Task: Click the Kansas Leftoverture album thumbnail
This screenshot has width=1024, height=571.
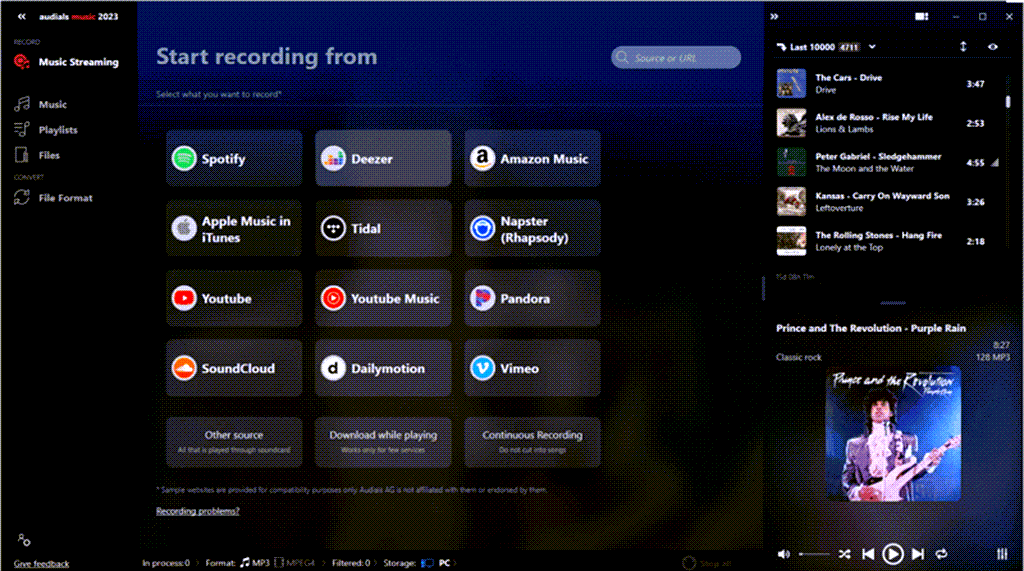Action: click(x=791, y=202)
